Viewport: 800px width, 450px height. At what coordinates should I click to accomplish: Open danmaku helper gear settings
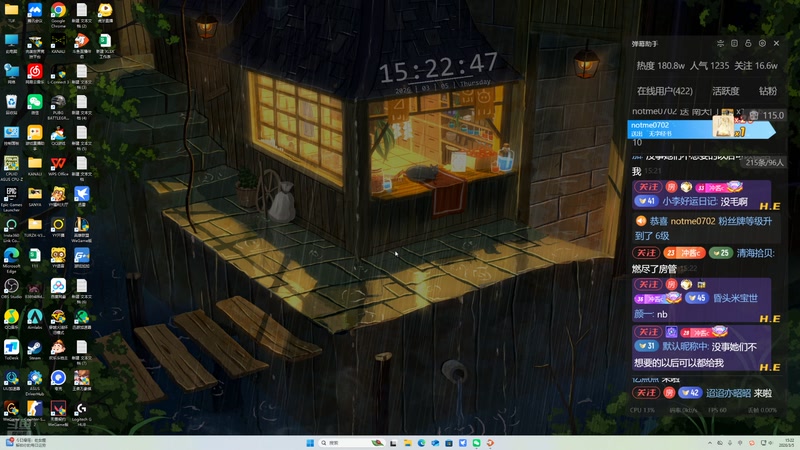762,43
